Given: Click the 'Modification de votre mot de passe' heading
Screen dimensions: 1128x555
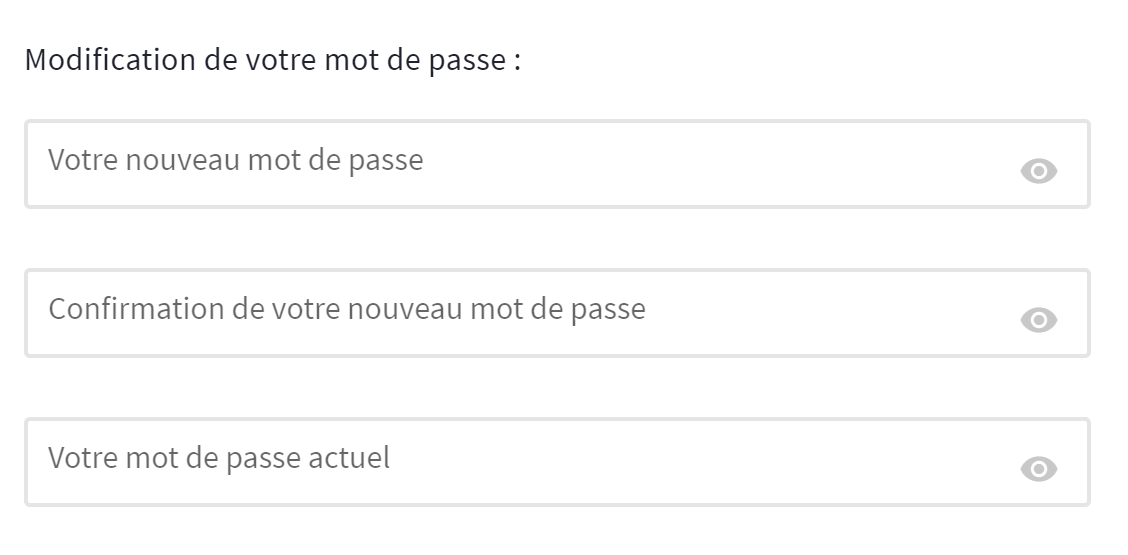Looking at the screenshot, I should click(x=272, y=60).
